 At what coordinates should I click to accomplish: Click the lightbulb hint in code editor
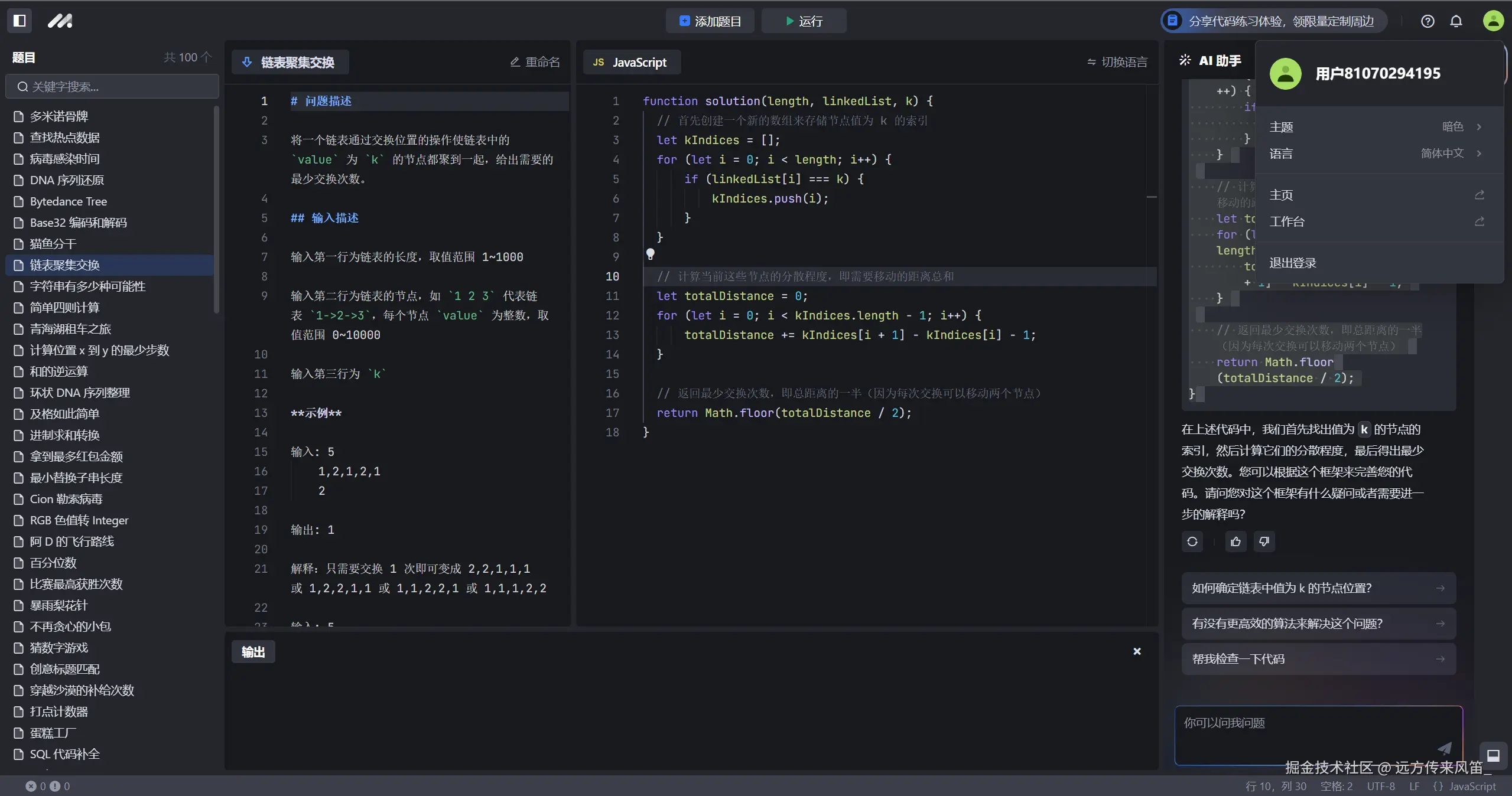coord(650,254)
